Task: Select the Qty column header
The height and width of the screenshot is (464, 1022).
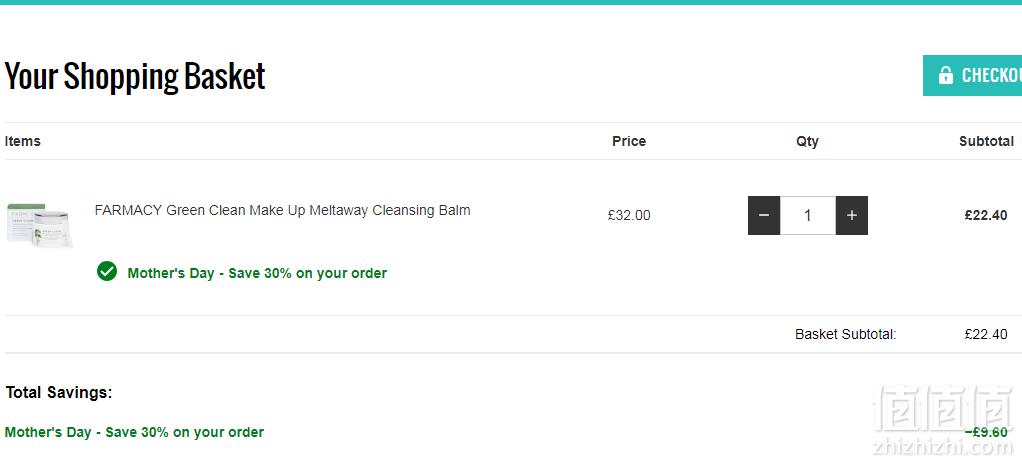Action: tap(807, 141)
